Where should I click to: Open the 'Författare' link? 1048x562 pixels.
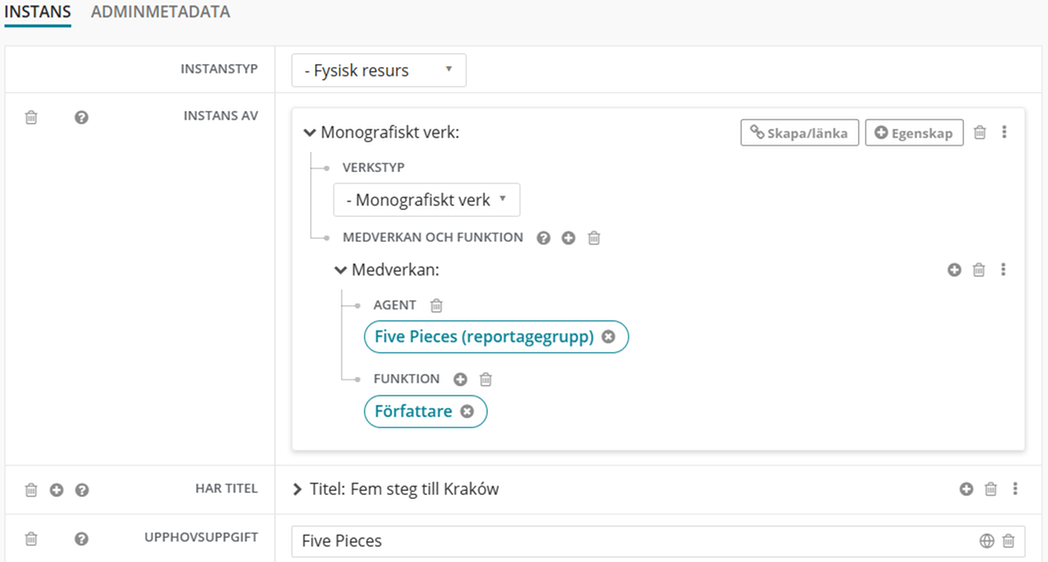click(413, 411)
